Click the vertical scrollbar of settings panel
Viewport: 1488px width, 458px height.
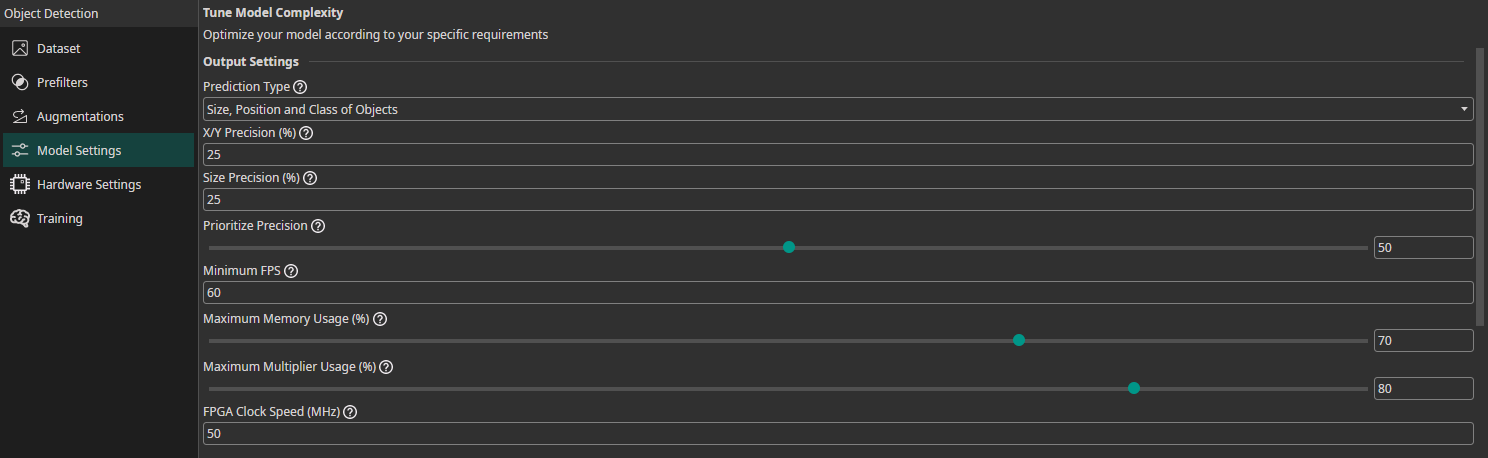click(1481, 186)
